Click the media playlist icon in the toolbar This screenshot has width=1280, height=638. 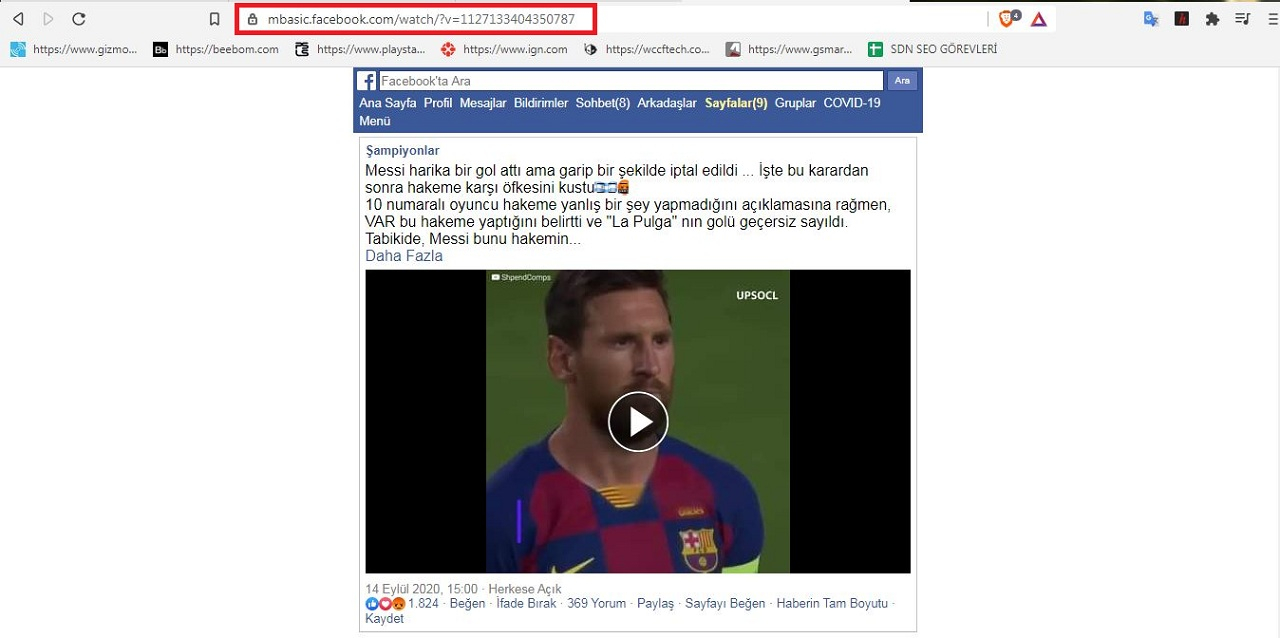1243,18
